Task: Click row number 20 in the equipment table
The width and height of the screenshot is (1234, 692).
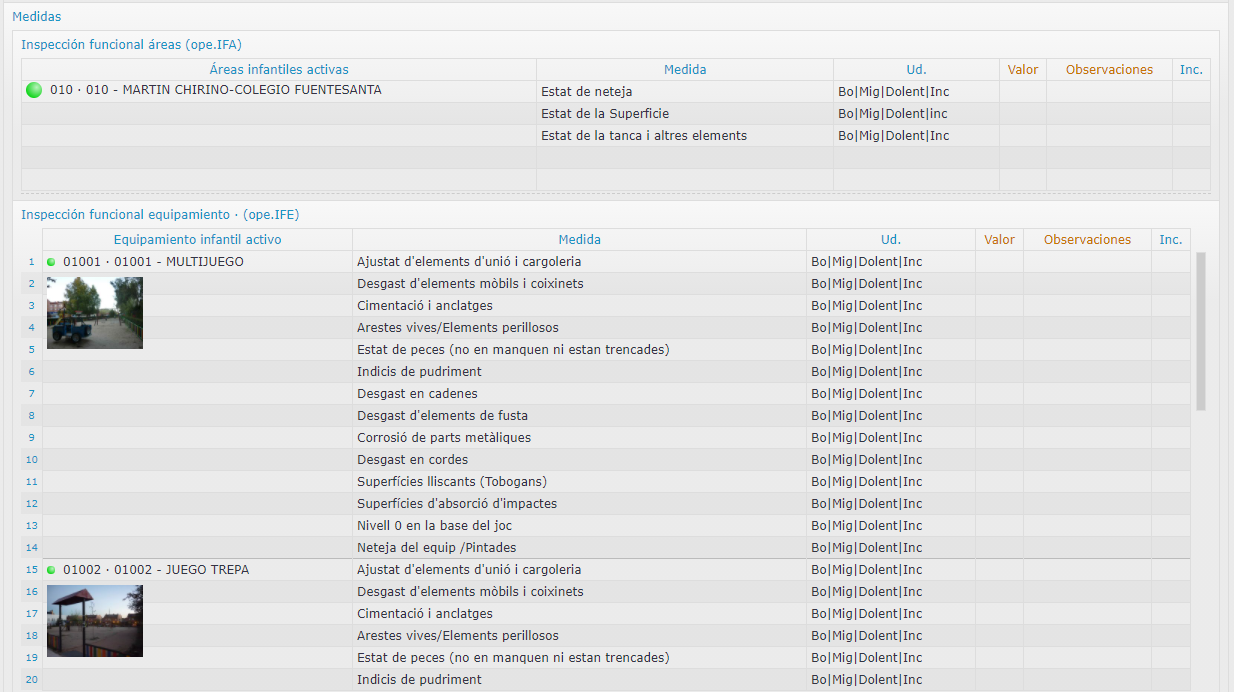Action: click(32, 680)
